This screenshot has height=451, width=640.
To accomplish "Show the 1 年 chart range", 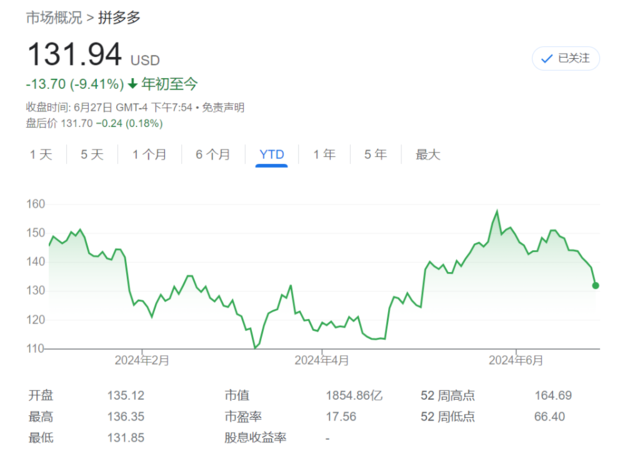I will click(x=324, y=154).
